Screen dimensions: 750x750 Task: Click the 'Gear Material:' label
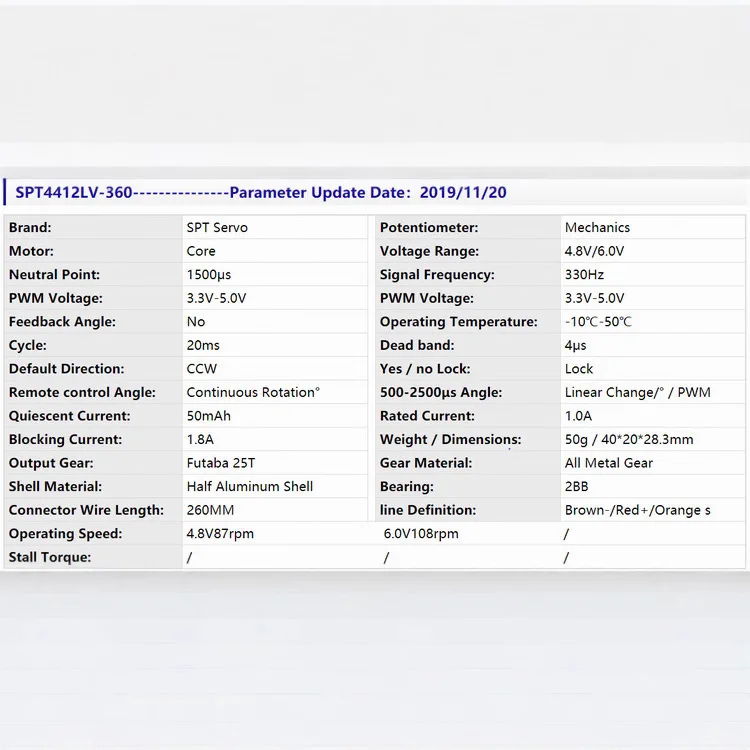(x=426, y=463)
